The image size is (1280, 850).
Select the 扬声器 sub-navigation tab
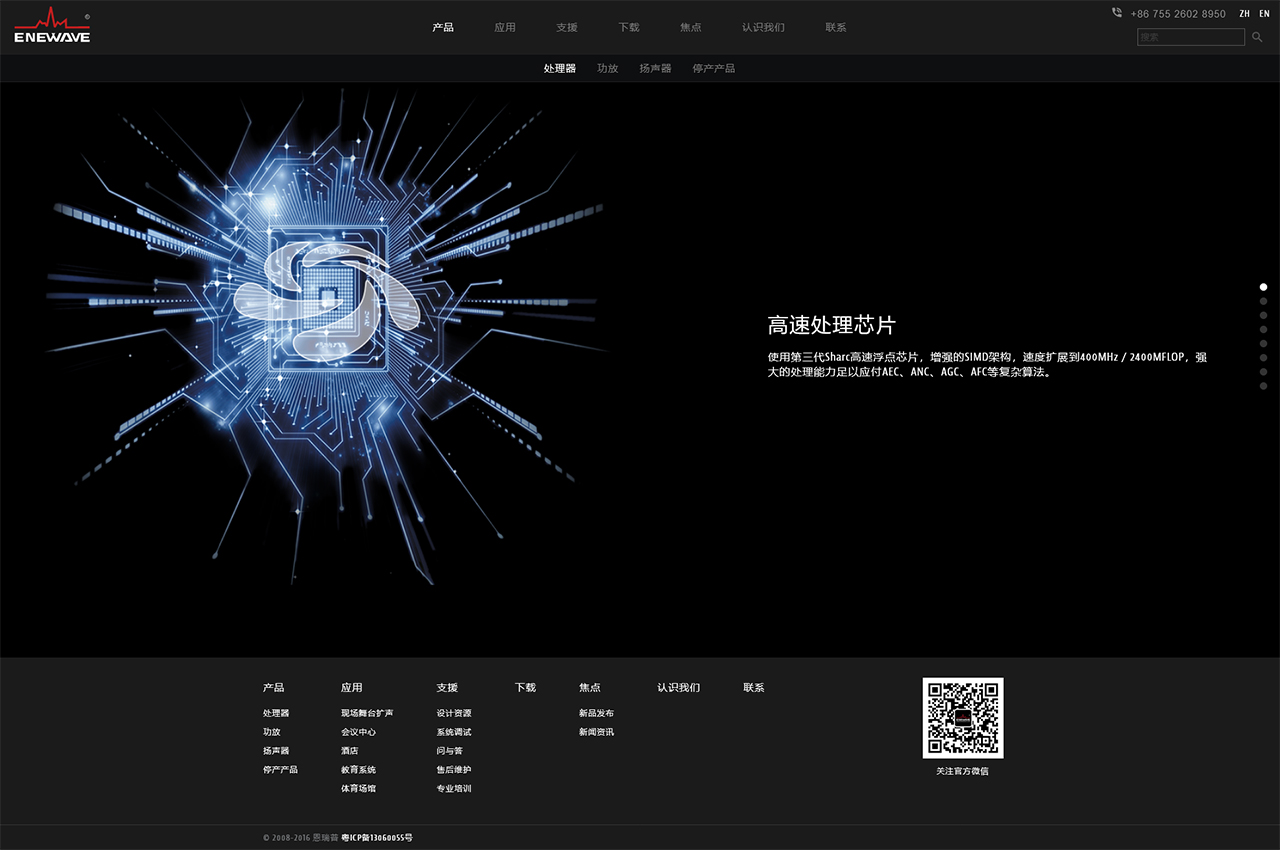click(655, 68)
